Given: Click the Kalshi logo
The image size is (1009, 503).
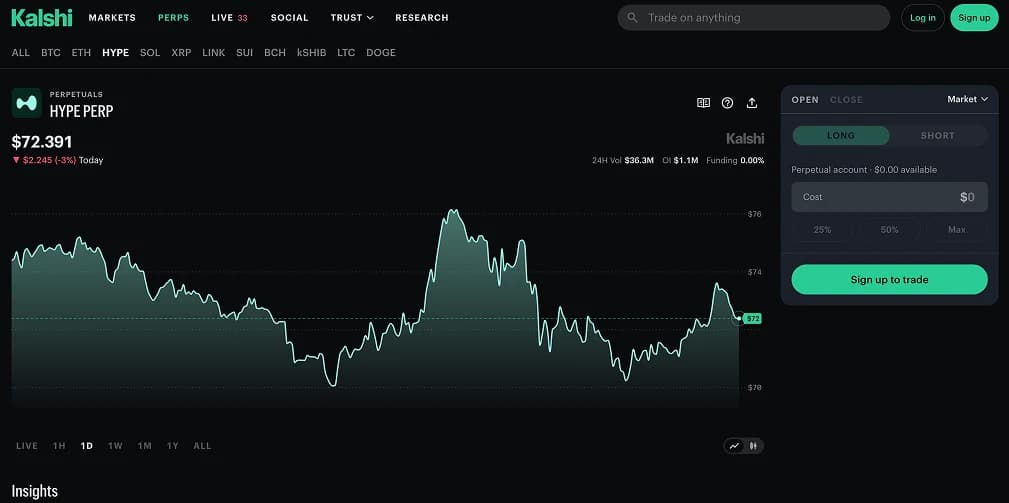Looking at the screenshot, I should click(42, 17).
